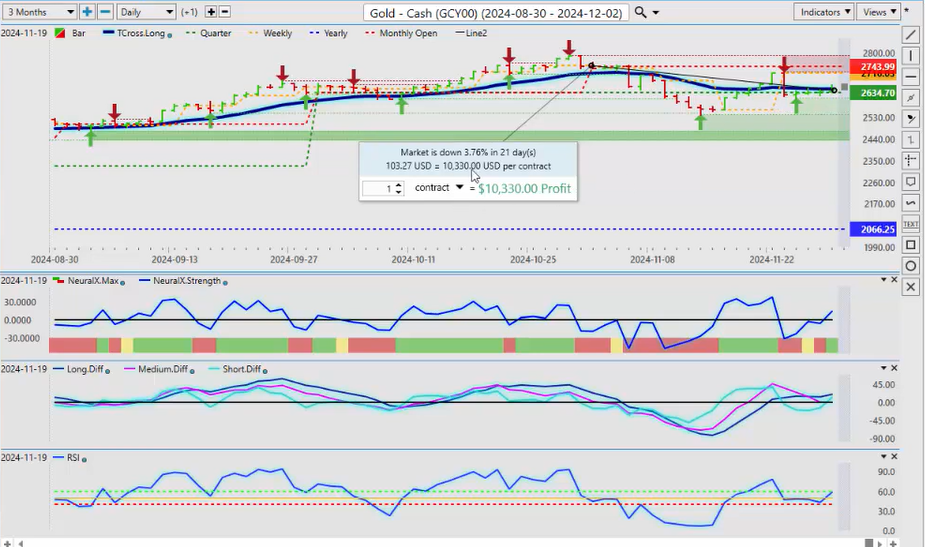Select the trend line drawing tool

point(911,35)
